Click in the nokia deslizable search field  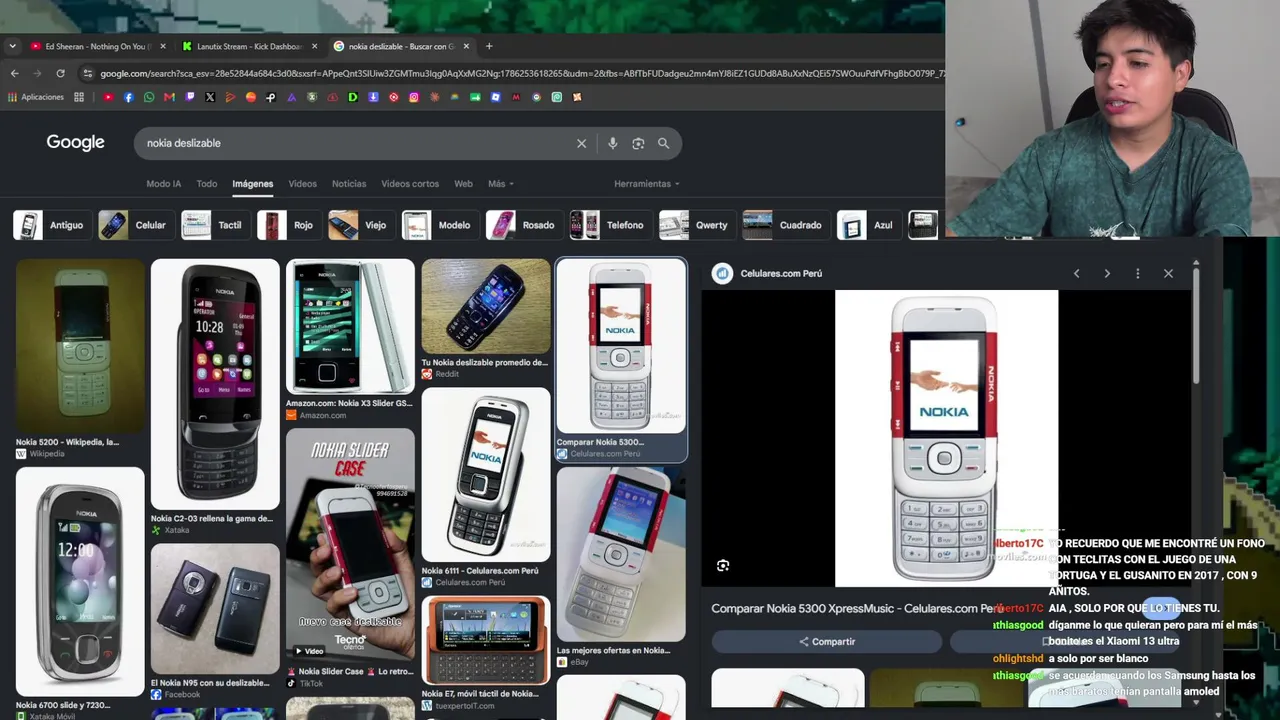(x=355, y=143)
